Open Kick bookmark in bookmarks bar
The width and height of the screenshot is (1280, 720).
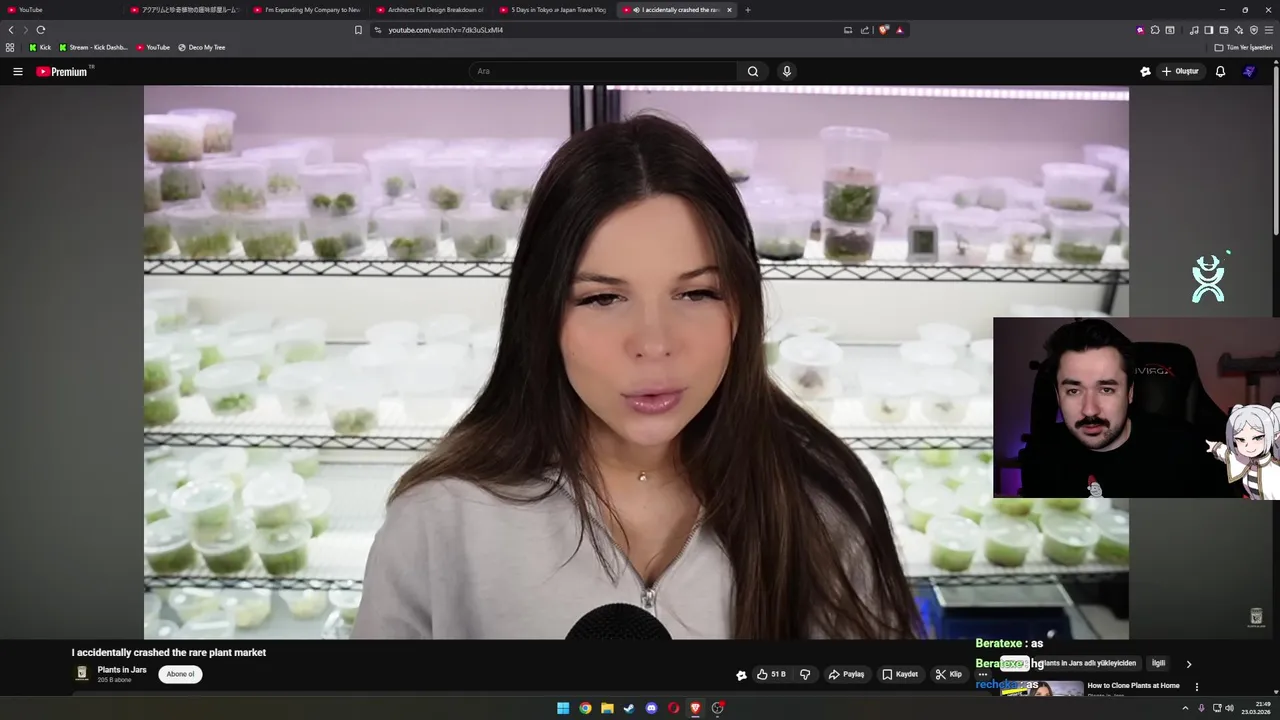(39, 47)
